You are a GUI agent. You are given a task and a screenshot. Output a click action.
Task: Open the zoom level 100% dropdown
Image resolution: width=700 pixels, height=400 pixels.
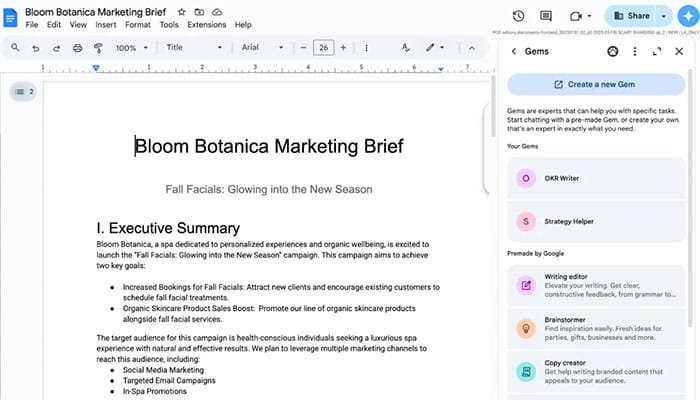click(130, 47)
